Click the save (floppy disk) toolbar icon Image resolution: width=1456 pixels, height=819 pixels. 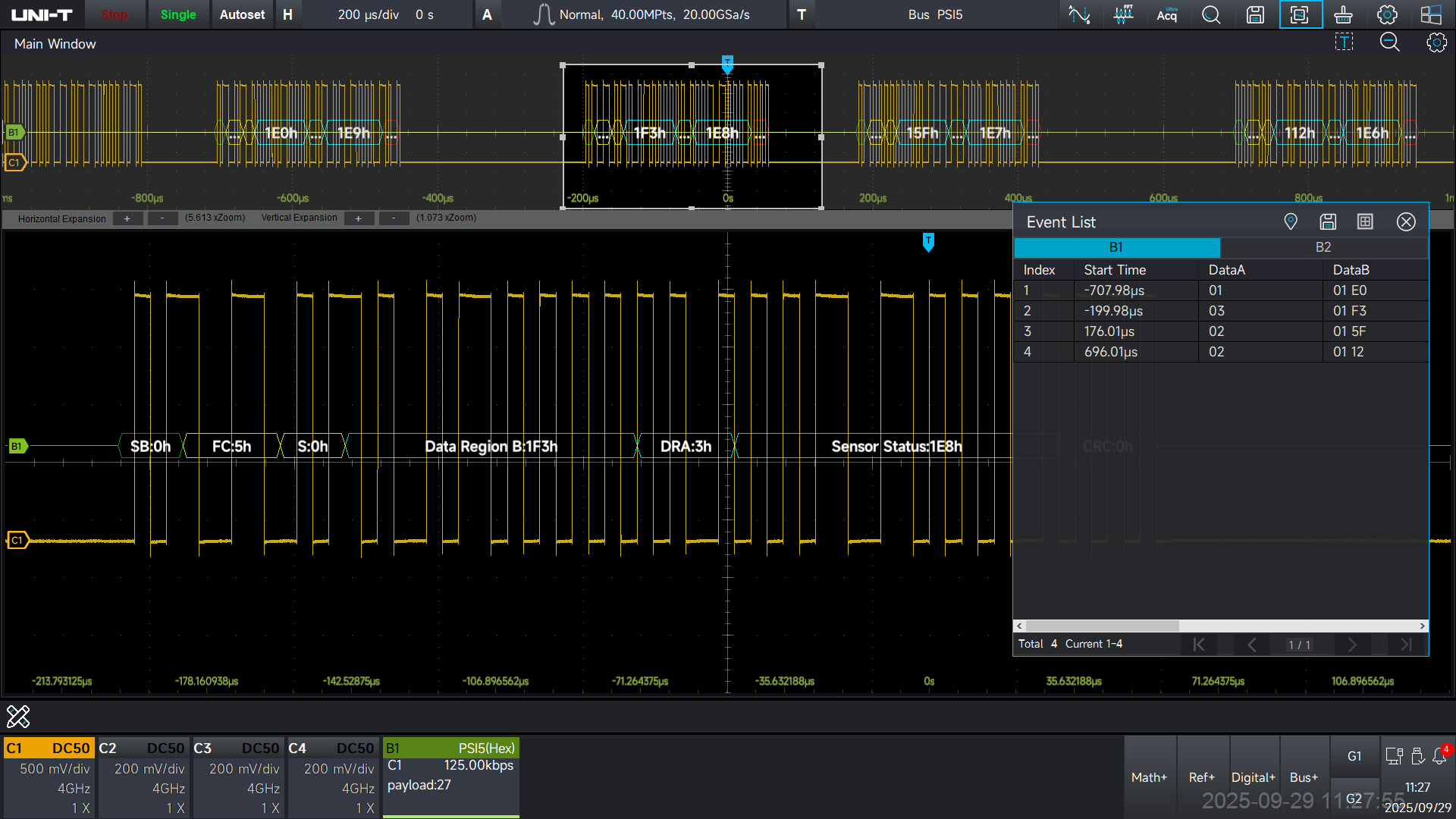[x=1255, y=14]
